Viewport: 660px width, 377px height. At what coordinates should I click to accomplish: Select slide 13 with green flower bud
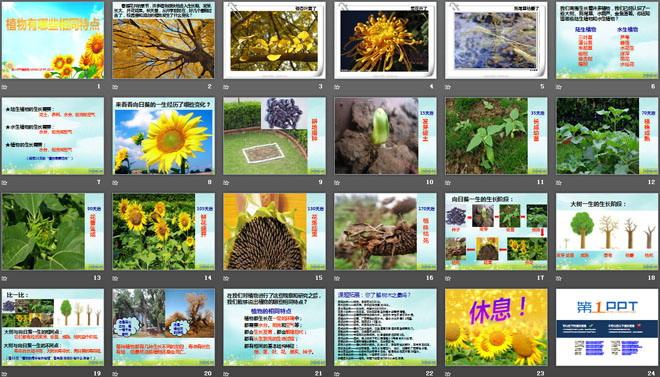point(53,231)
